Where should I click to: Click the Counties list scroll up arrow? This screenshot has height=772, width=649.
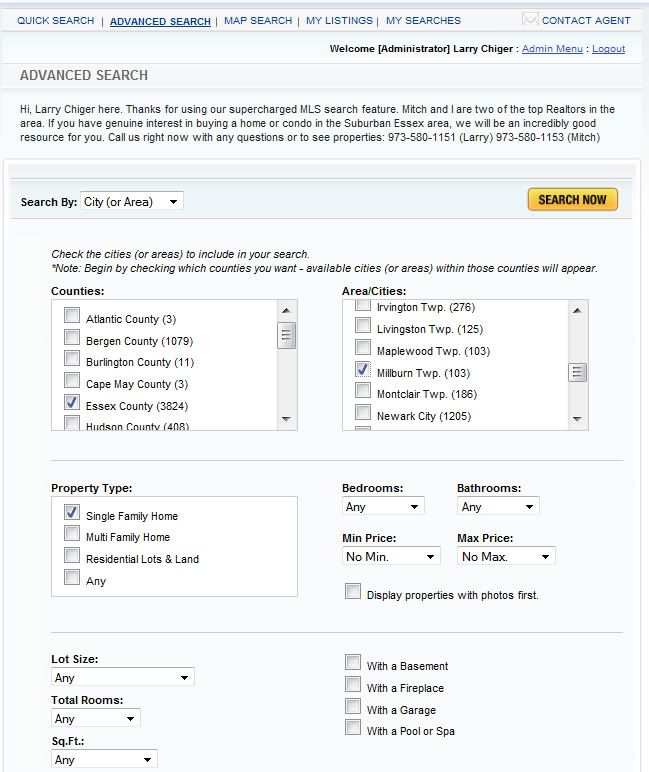(x=286, y=310)
